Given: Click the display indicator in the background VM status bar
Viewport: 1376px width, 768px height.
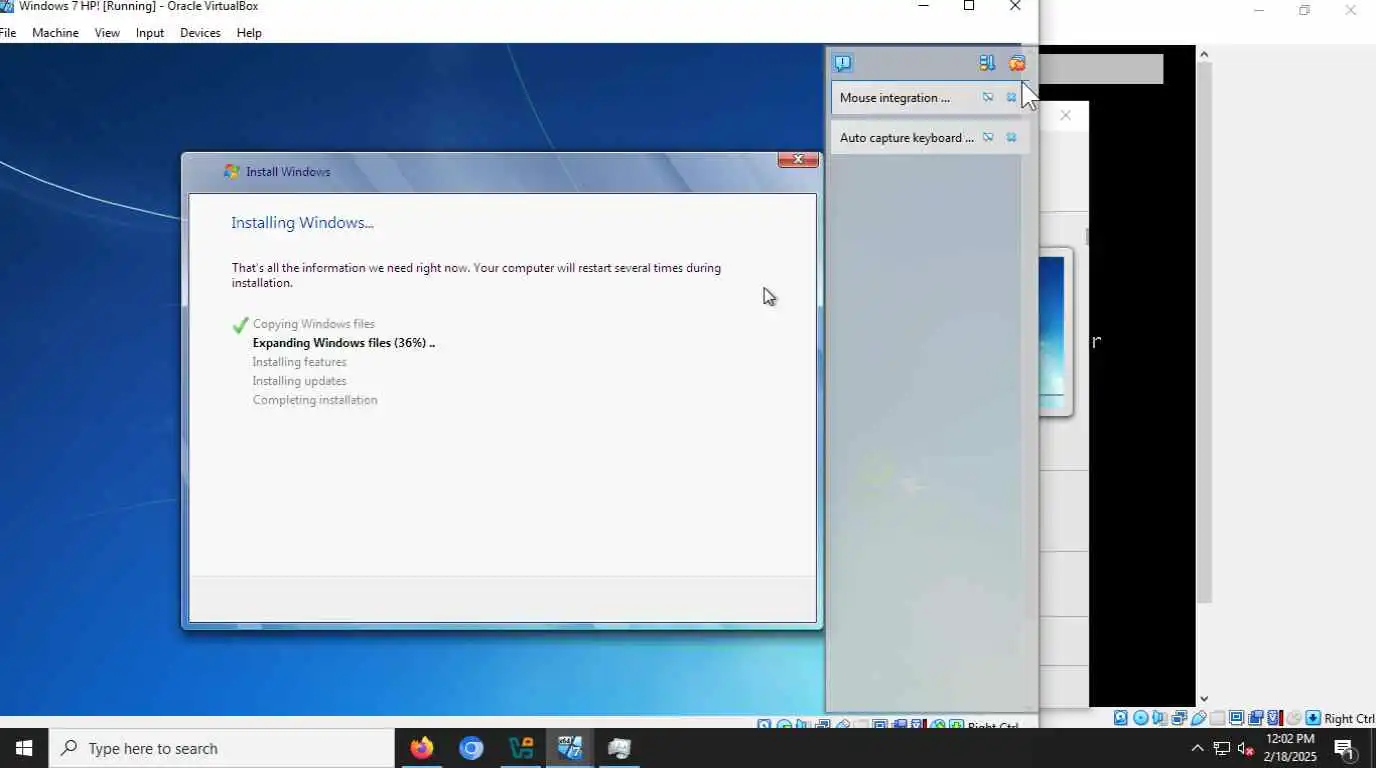Looking at the screenshot, I should [1236, 718].
